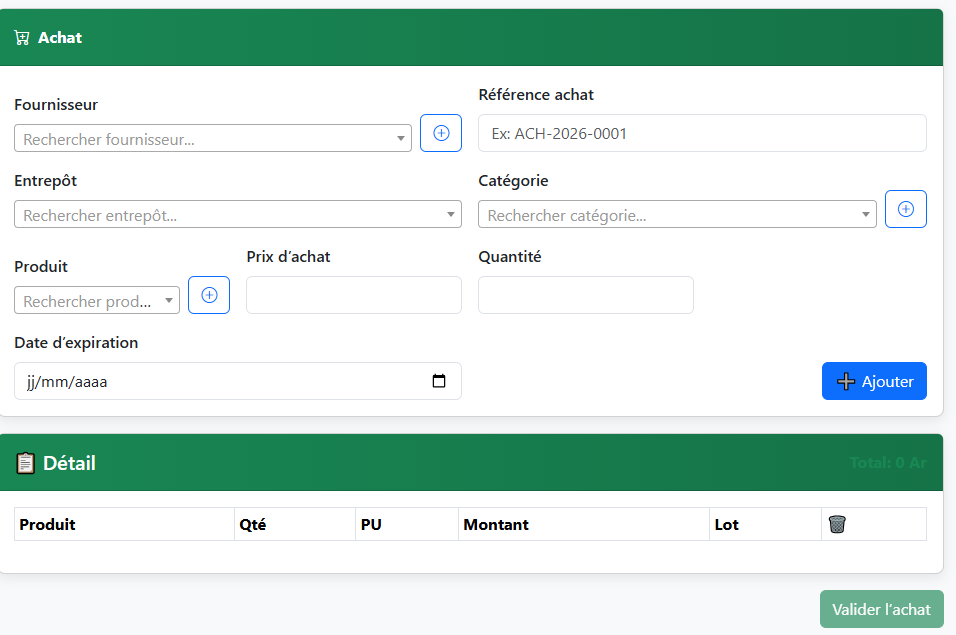Focus the Référence achat input field
This screenshot has width=956, height=635.
702,133
